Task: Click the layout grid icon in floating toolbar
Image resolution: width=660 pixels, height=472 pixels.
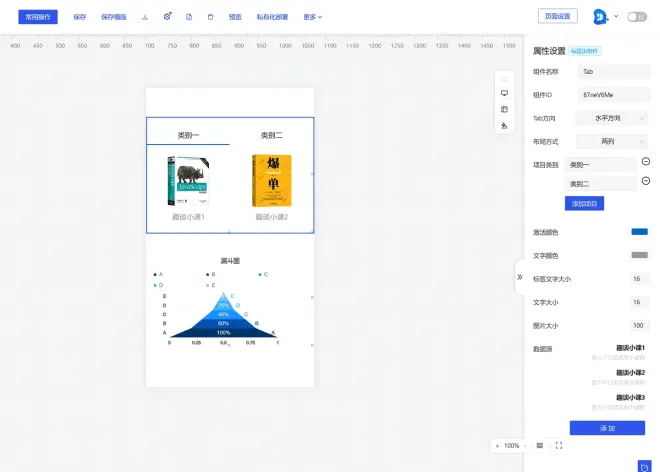Action: point(504,109)
